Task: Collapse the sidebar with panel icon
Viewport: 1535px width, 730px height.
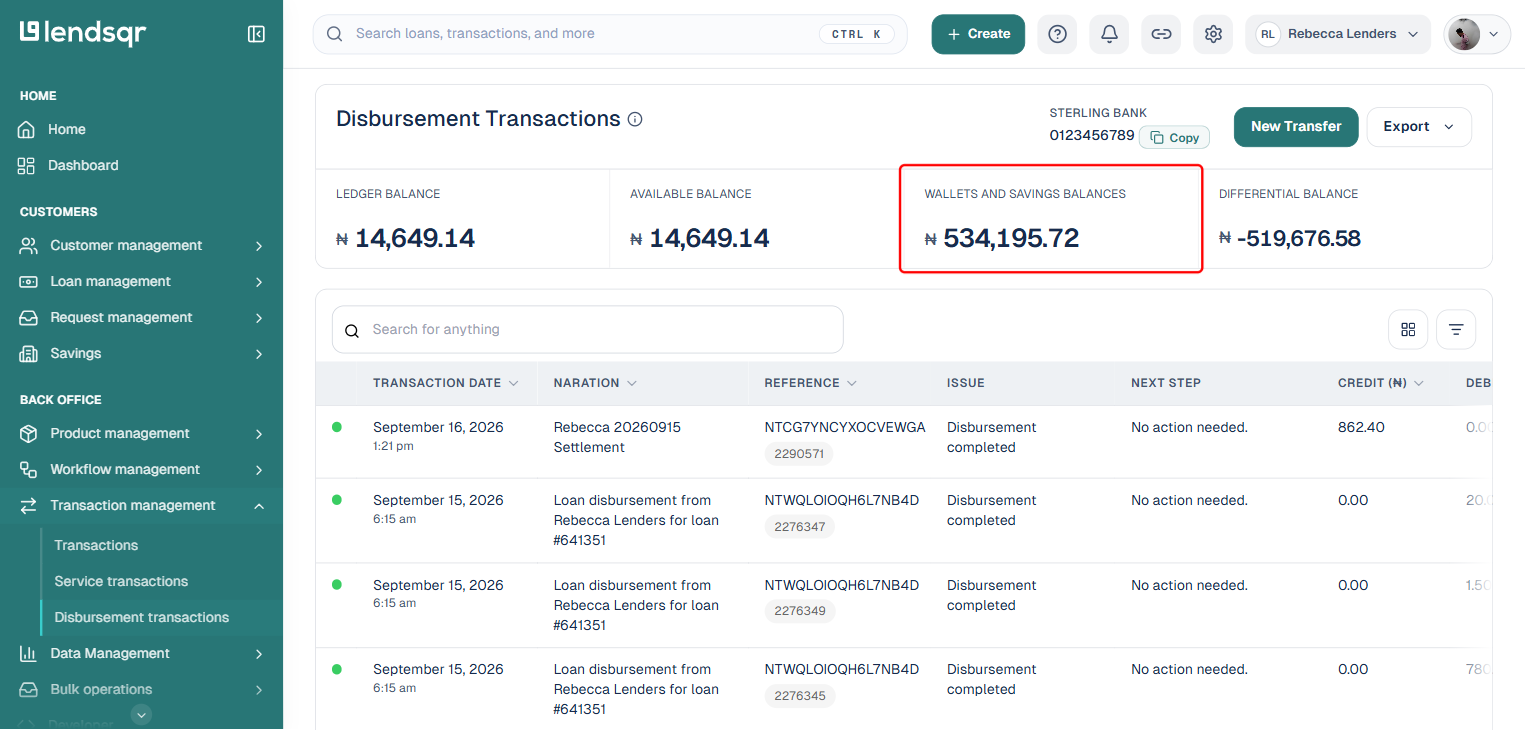Action: (x=256, y=34)
